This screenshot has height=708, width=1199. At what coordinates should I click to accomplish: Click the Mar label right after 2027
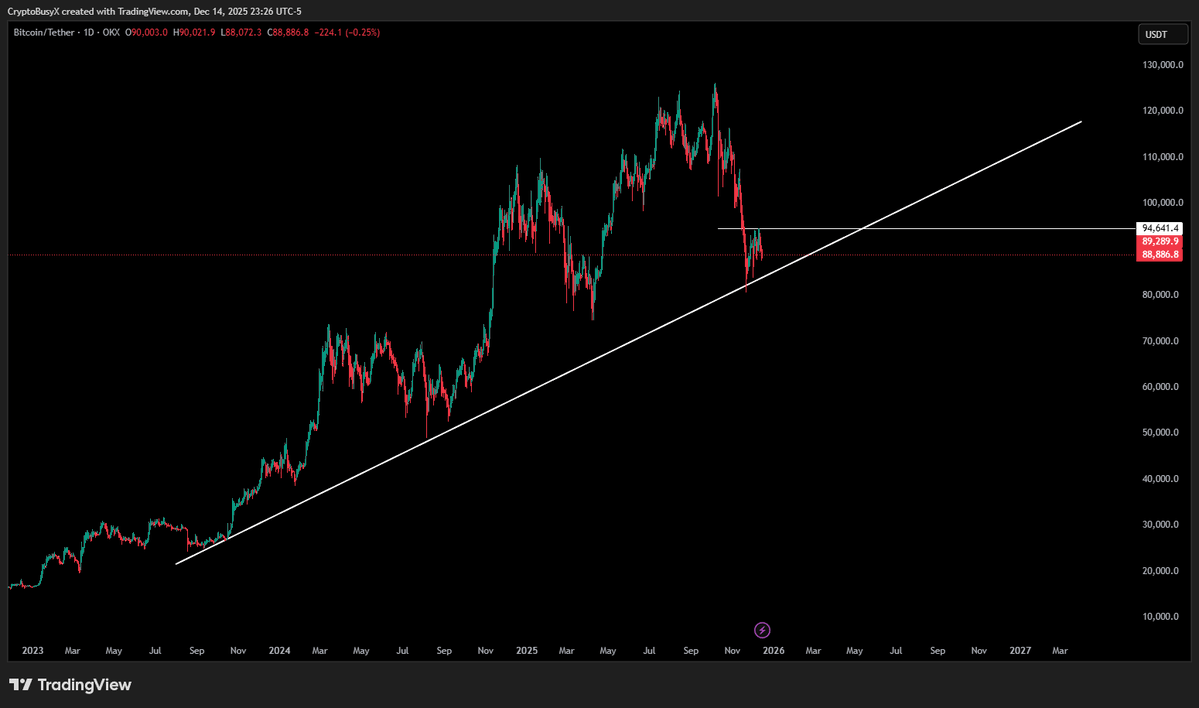click(x=1060, y=651)
